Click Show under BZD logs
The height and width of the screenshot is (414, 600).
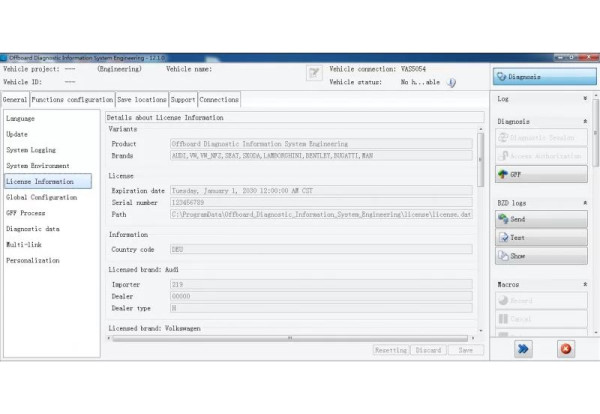(541, 256)
